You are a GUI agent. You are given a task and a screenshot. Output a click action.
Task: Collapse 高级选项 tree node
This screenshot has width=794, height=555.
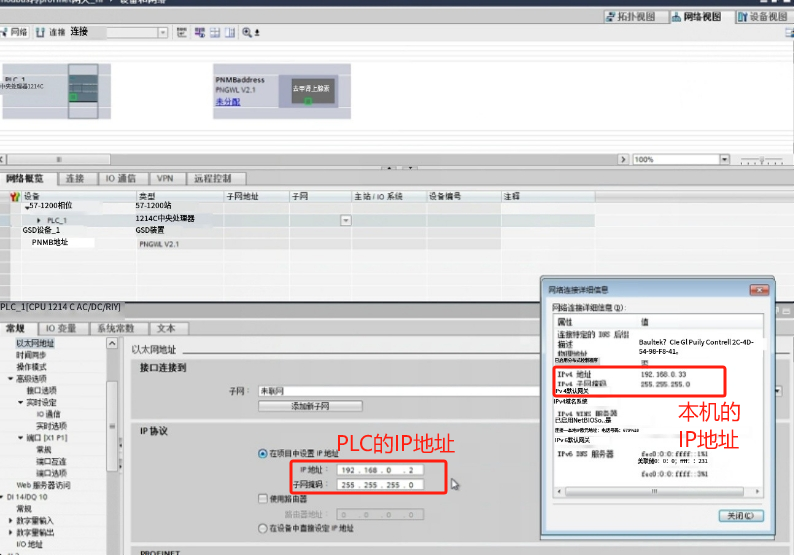click(10, 379)
